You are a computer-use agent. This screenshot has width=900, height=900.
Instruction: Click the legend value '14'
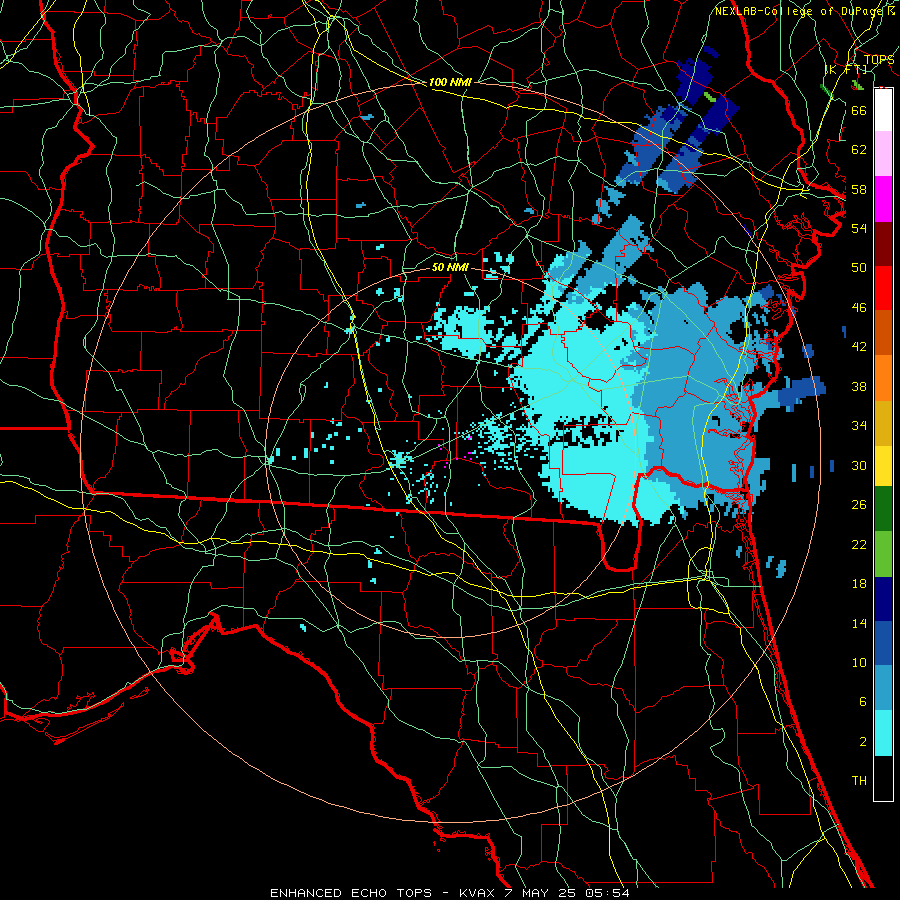[859, 623]
